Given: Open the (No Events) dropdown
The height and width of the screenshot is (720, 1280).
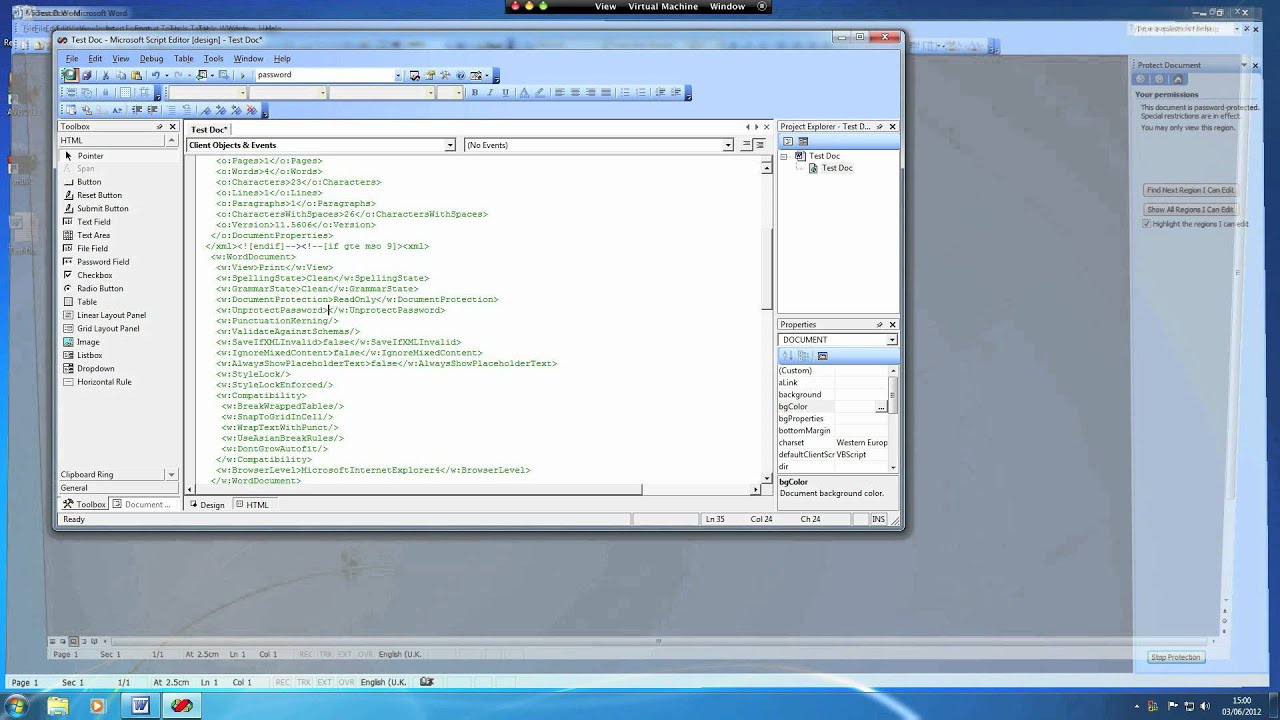Looking at the screenshot, I should click(728, 145).
